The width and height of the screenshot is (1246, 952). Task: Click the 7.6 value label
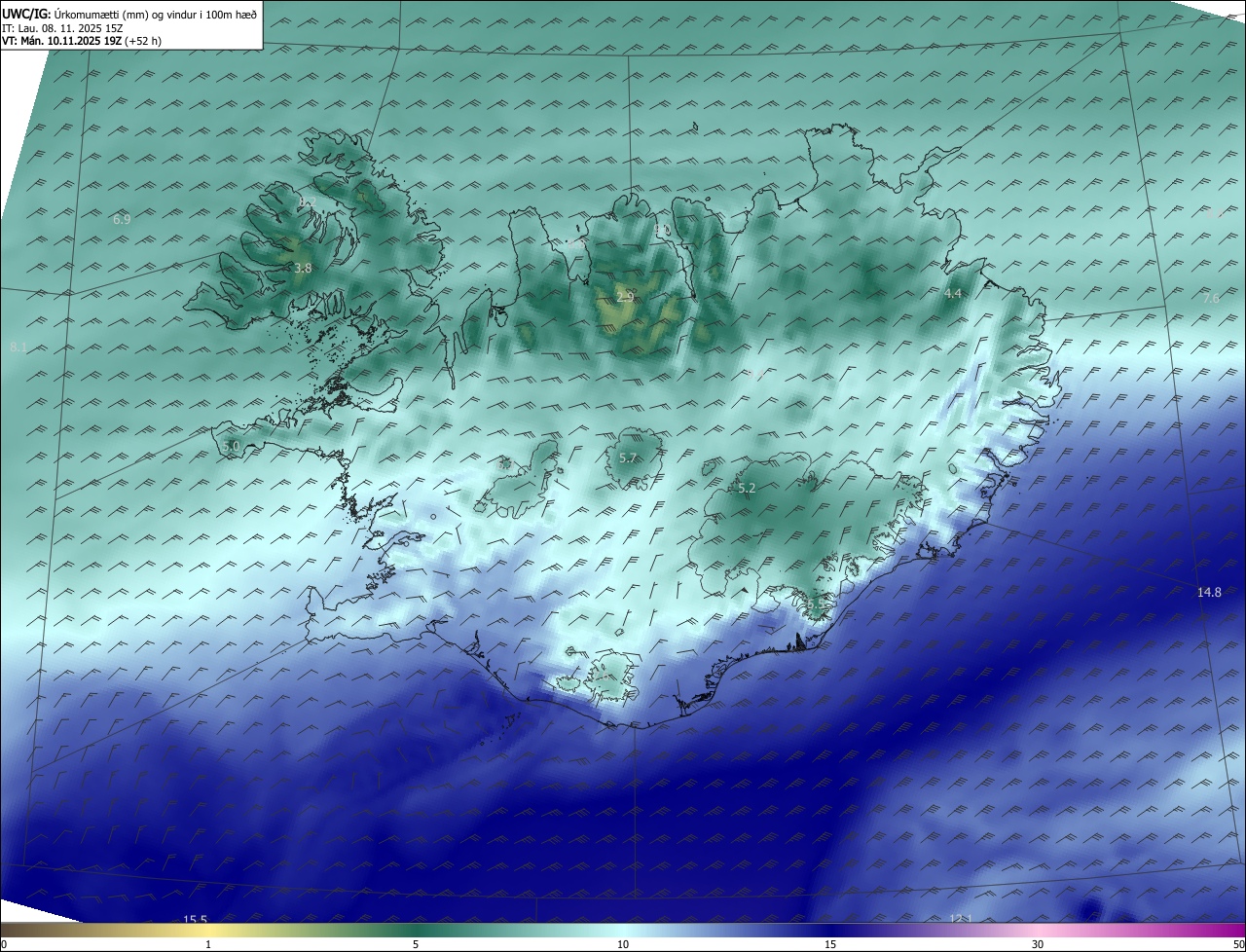(1210, 299)
